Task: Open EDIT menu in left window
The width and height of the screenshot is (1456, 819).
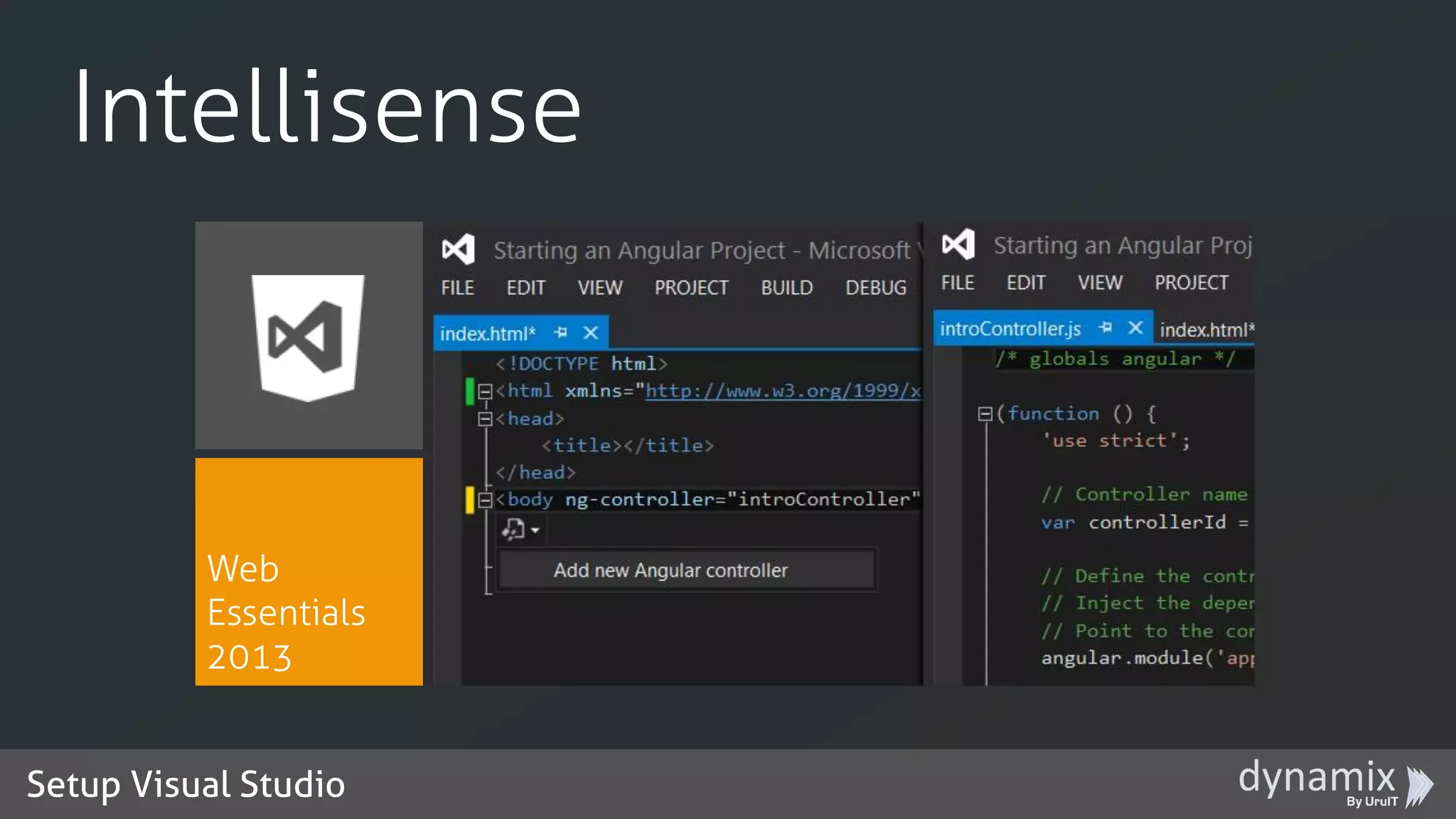Action: pyautogui.click(x=526, y=288)
